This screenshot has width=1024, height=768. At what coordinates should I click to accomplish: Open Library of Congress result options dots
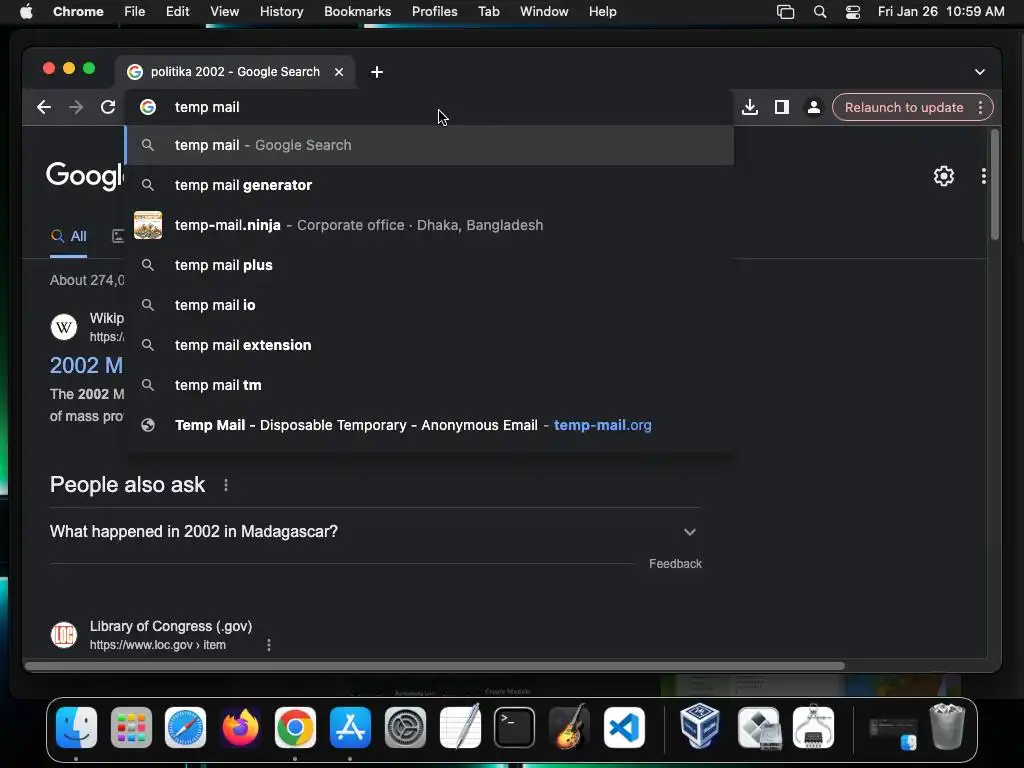(268, 645)
